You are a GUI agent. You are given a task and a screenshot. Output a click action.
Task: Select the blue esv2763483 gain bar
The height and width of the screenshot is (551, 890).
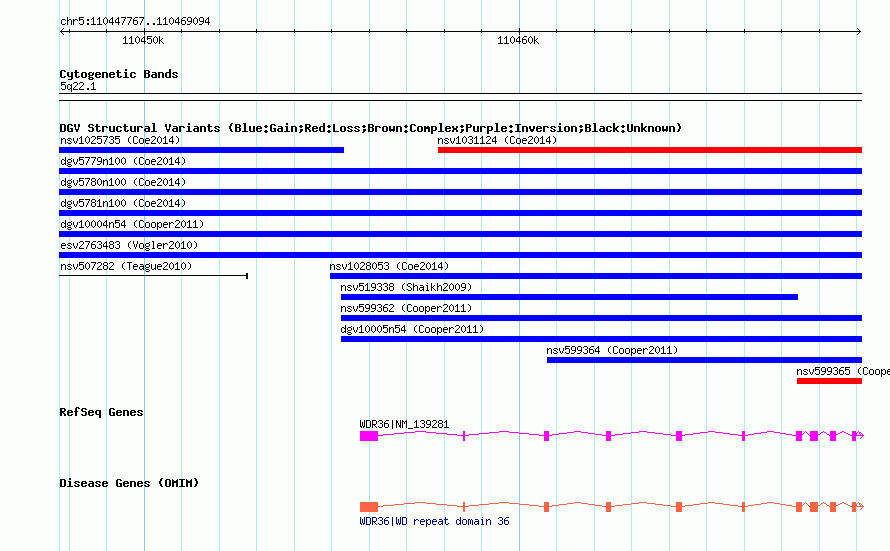[460, 255]
